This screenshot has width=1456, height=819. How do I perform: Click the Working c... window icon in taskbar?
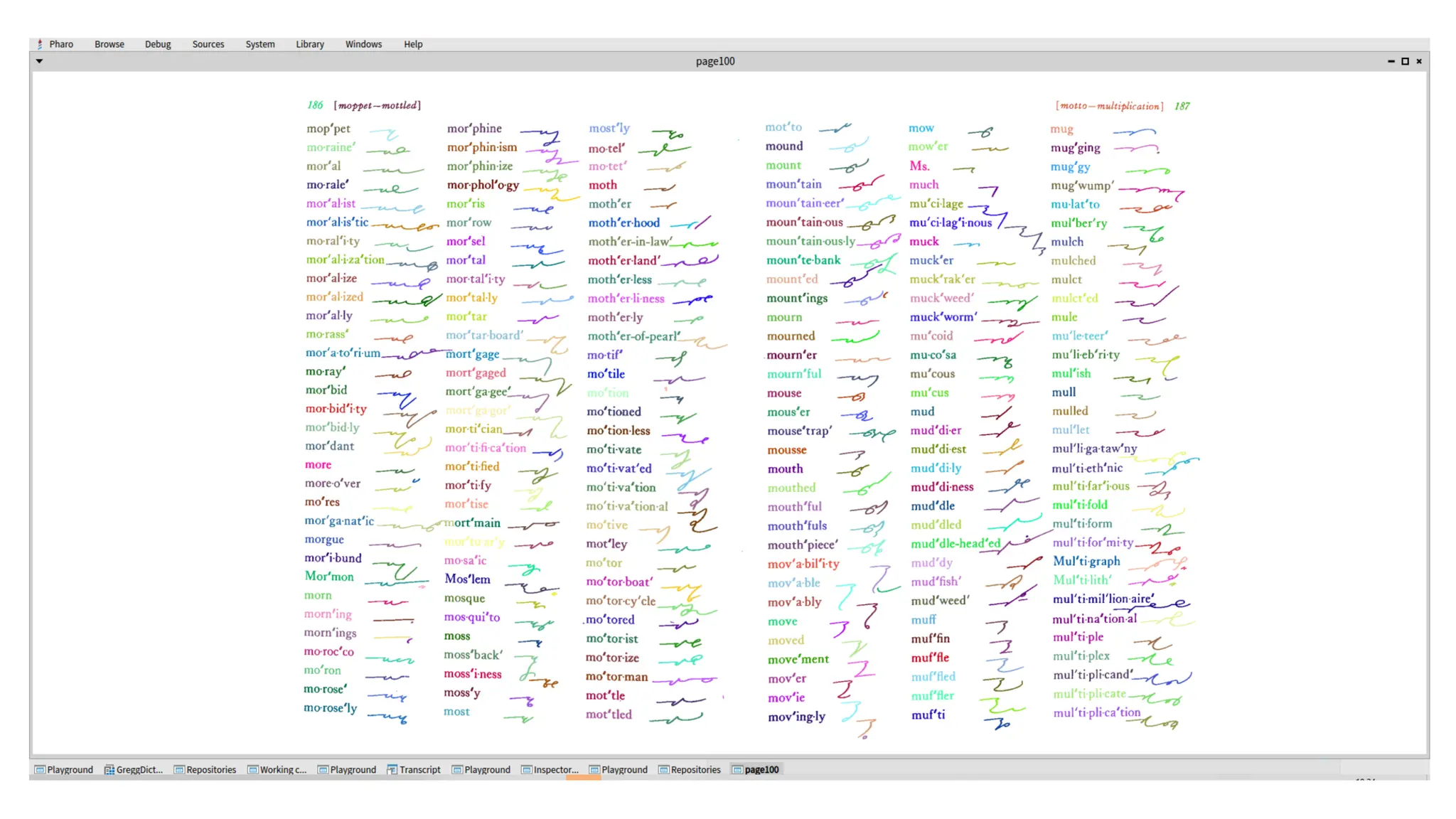coord(252,770)
